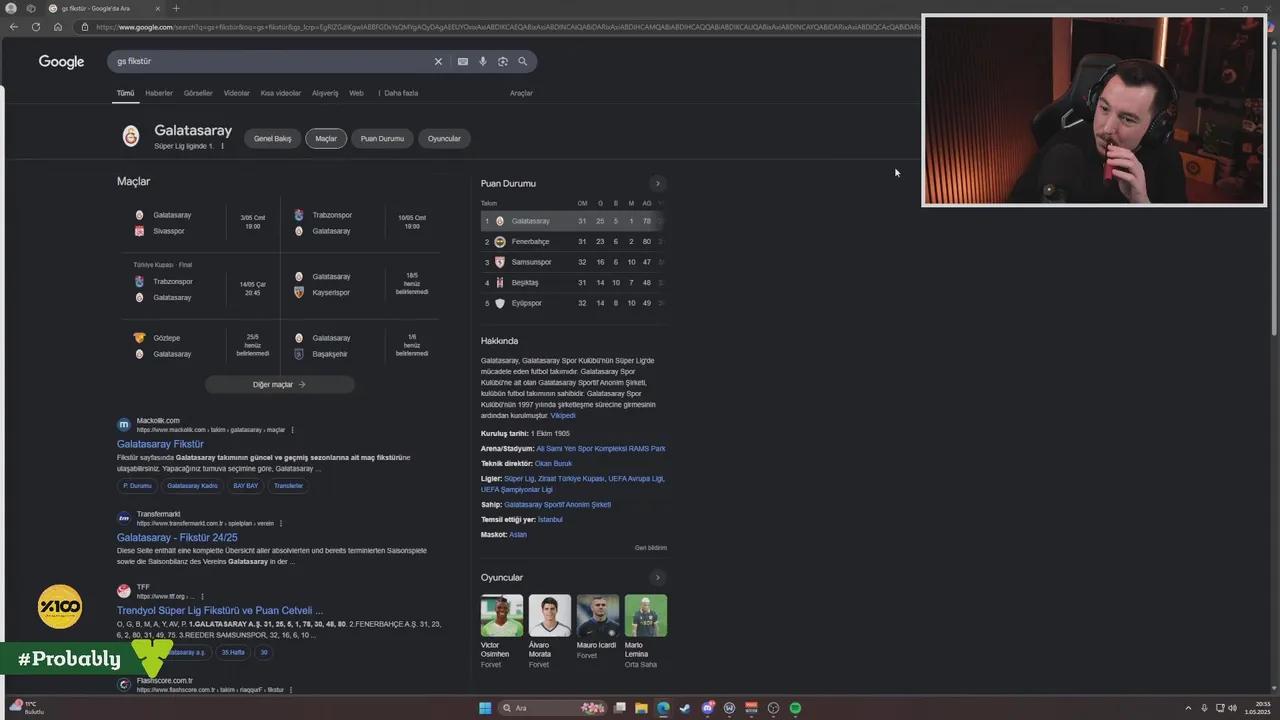
Task: Open the Türkiye Kupası final match card
Action: click(200, 285)
